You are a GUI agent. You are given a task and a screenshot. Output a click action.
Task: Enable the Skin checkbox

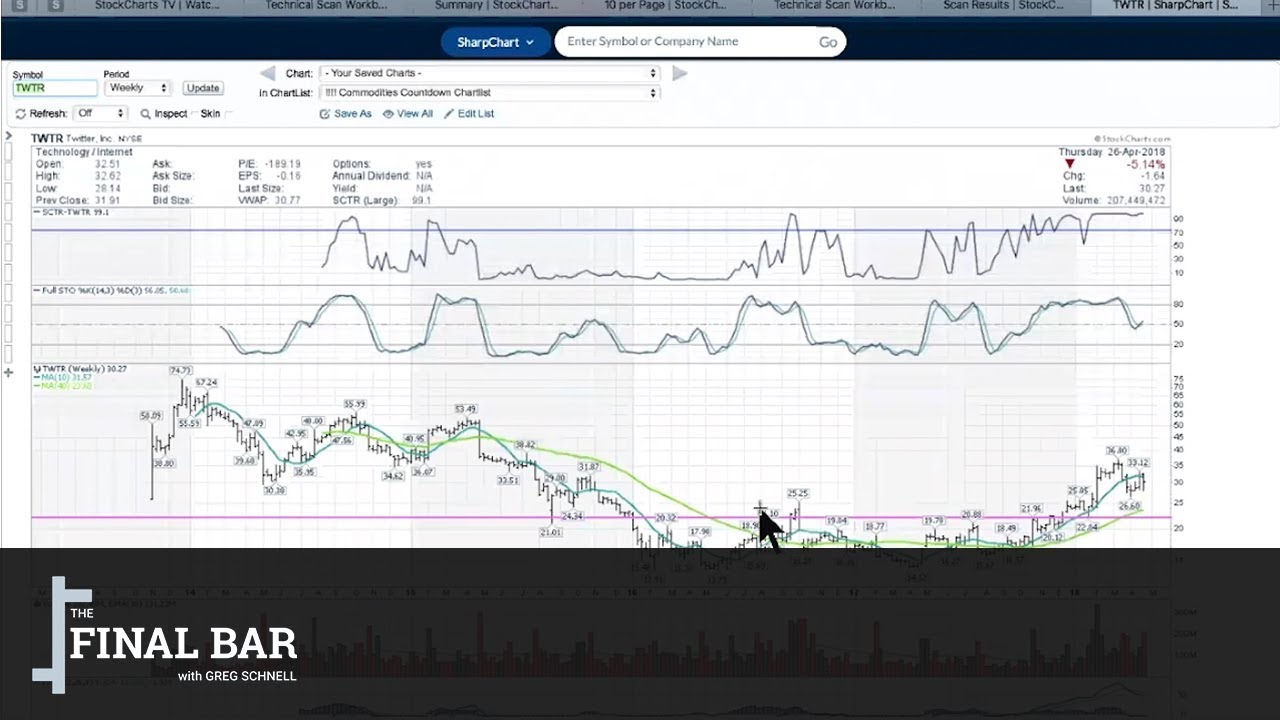pos(228,114)
